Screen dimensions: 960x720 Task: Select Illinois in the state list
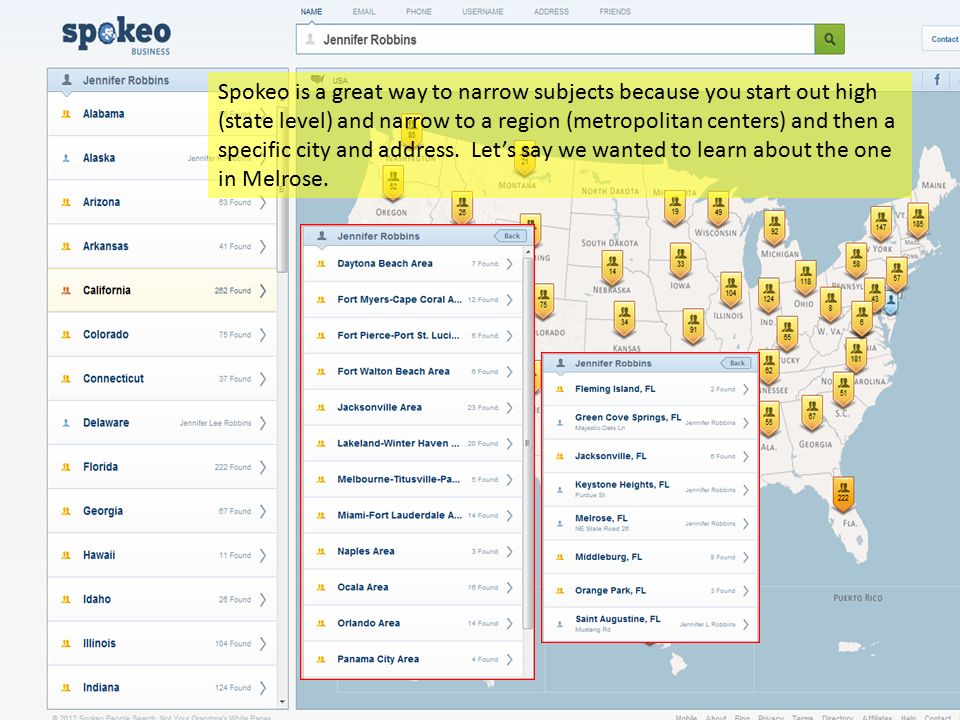(162, 643)
